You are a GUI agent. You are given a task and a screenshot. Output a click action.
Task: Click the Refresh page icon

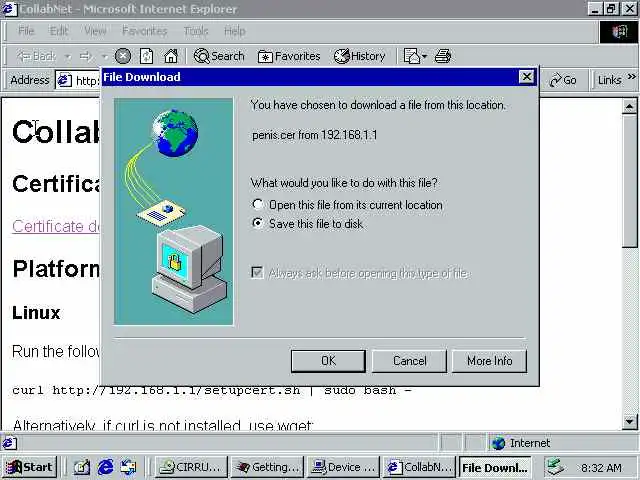pos(146,56)
